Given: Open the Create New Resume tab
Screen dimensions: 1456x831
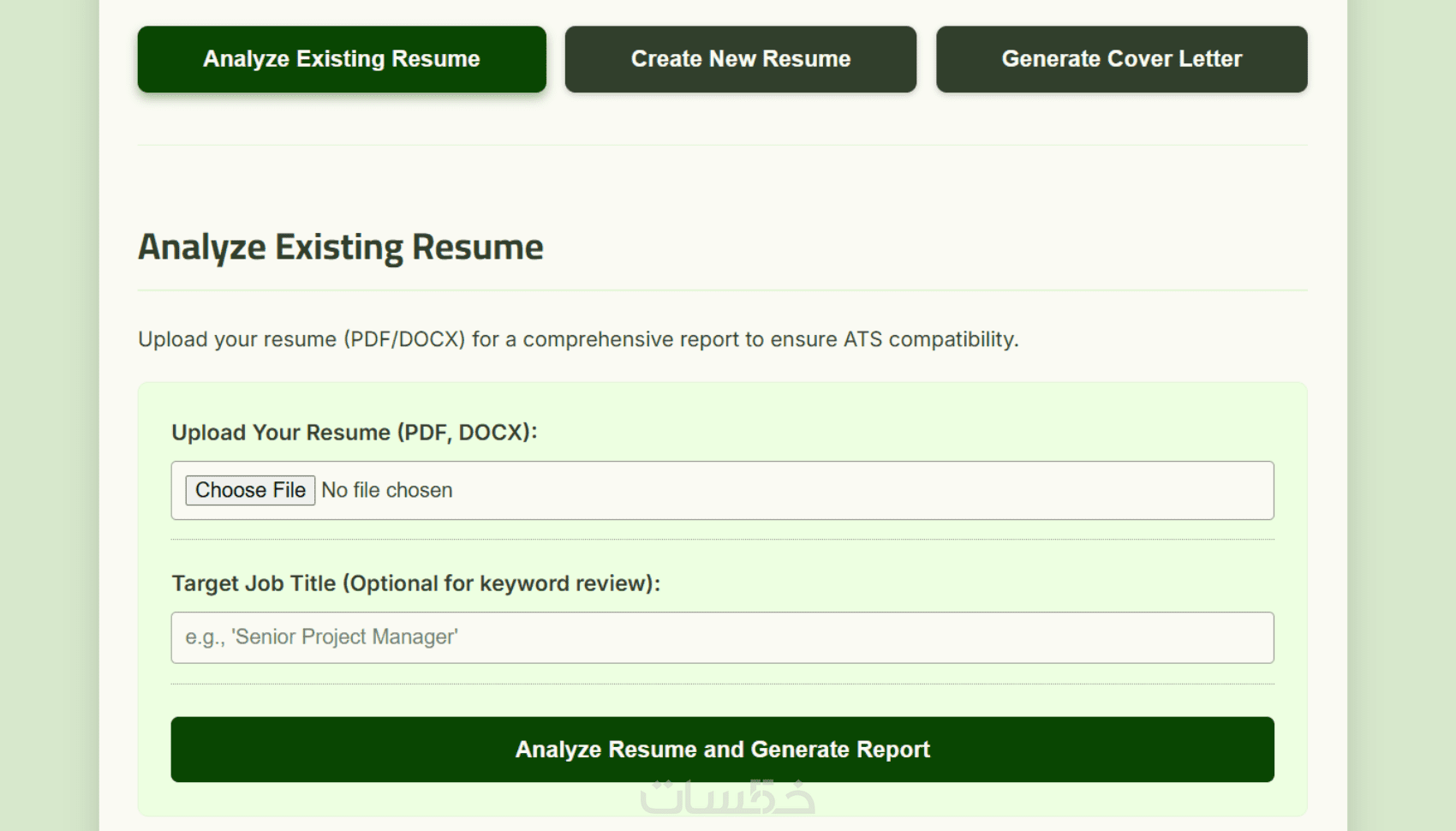Looking at the screenshot, I should 740,59.
